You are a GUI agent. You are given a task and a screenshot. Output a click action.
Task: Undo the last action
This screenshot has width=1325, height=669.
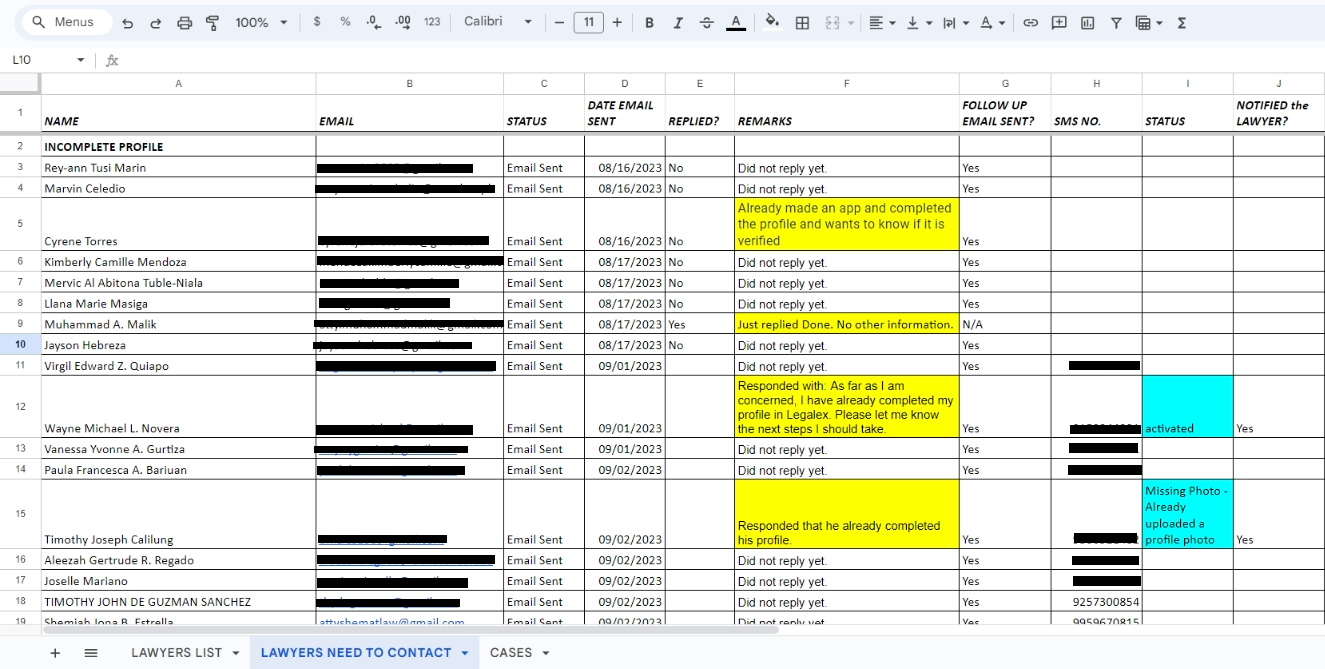pos(127,22)
